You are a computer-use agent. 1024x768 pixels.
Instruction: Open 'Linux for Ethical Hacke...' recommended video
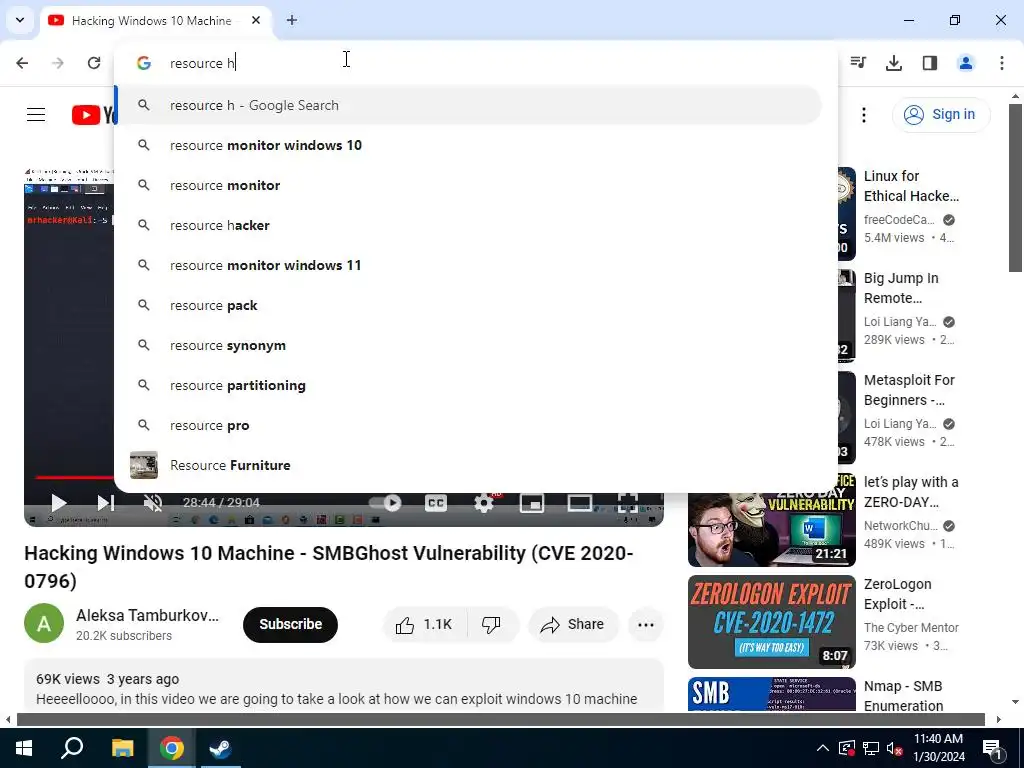pos(912,186)
